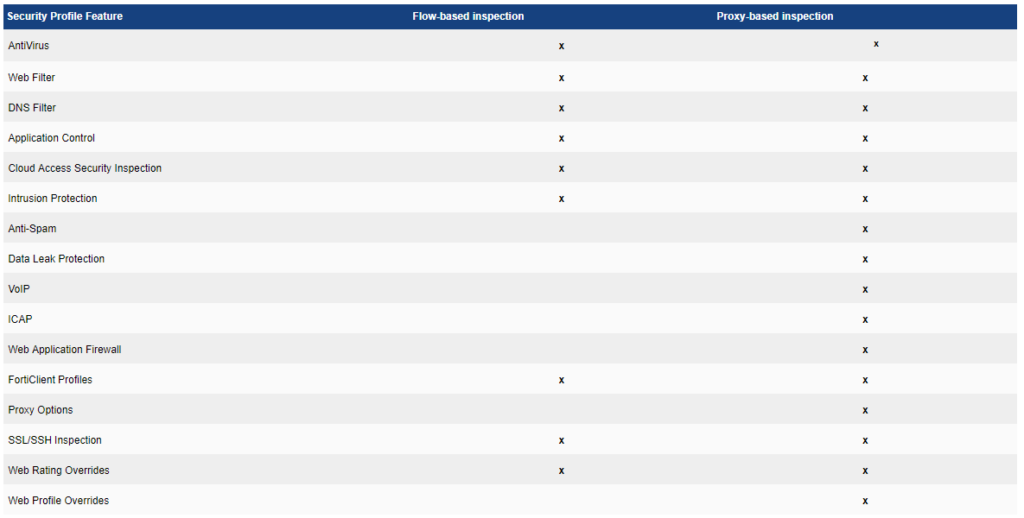Select the Data Leak Protection label
Viewport: 1024px width, 518px height.
(x=56, y=259)
